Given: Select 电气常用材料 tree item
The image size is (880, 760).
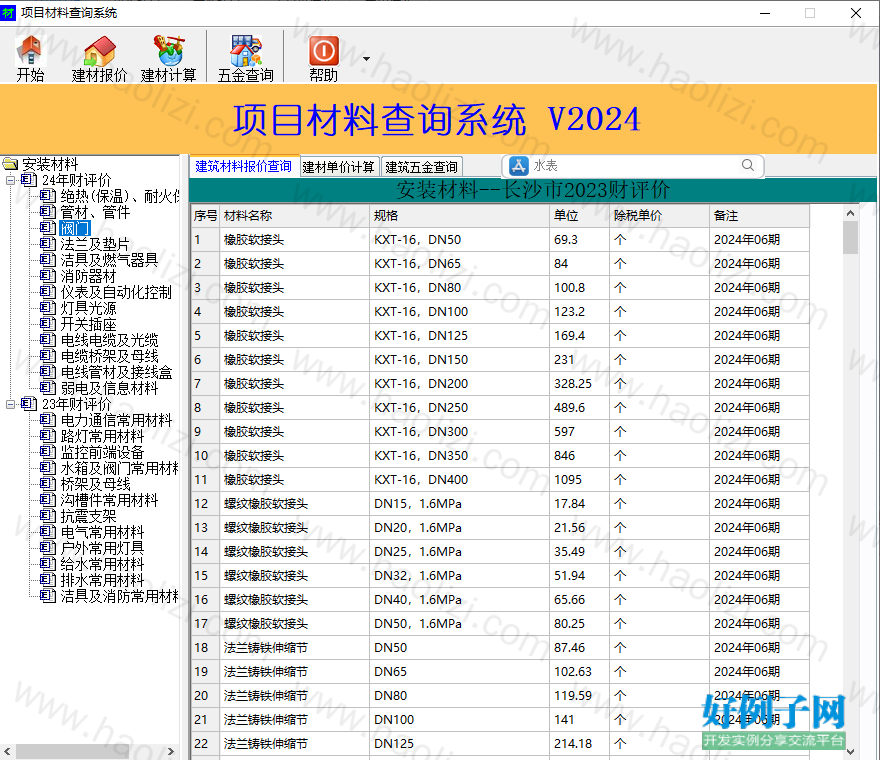Looking at the screenshot, I should point(102,532).
